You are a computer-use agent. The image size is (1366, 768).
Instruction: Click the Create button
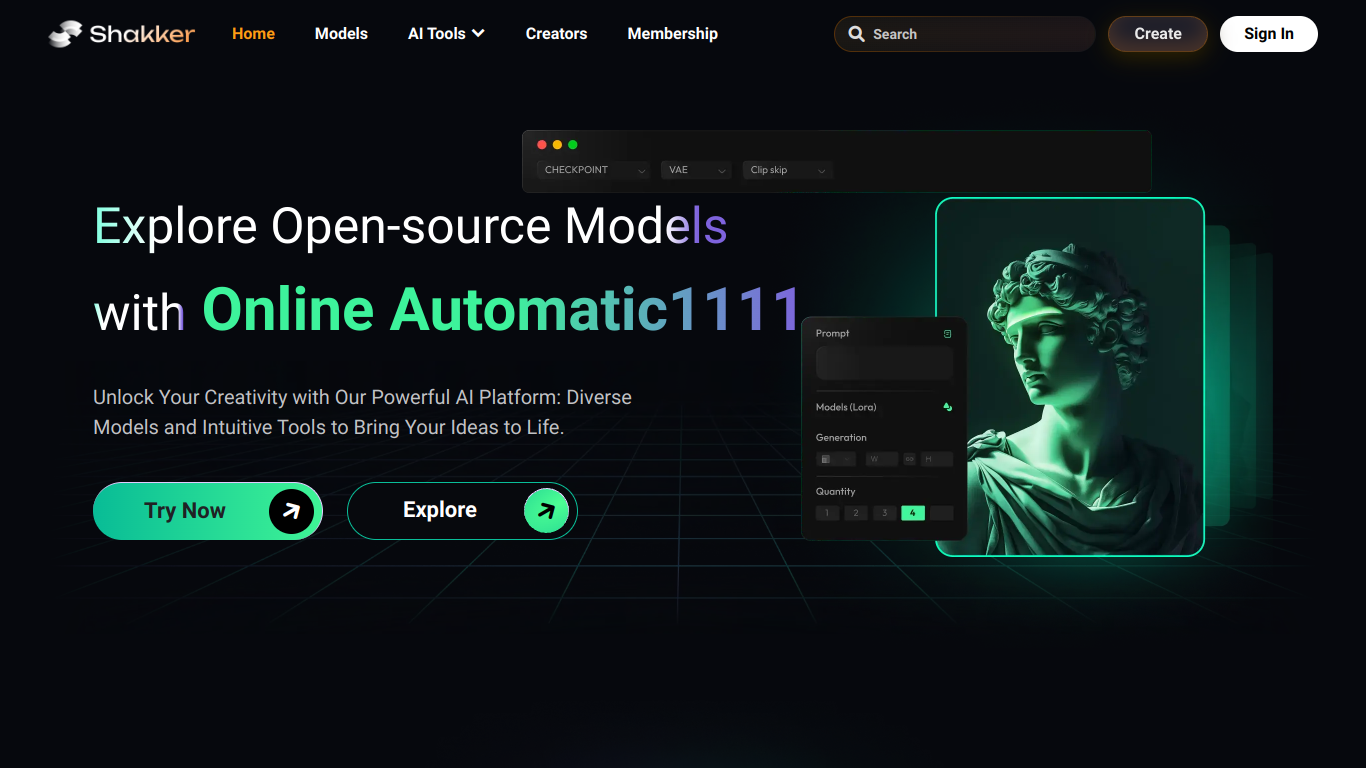[x=1158, y=34]
